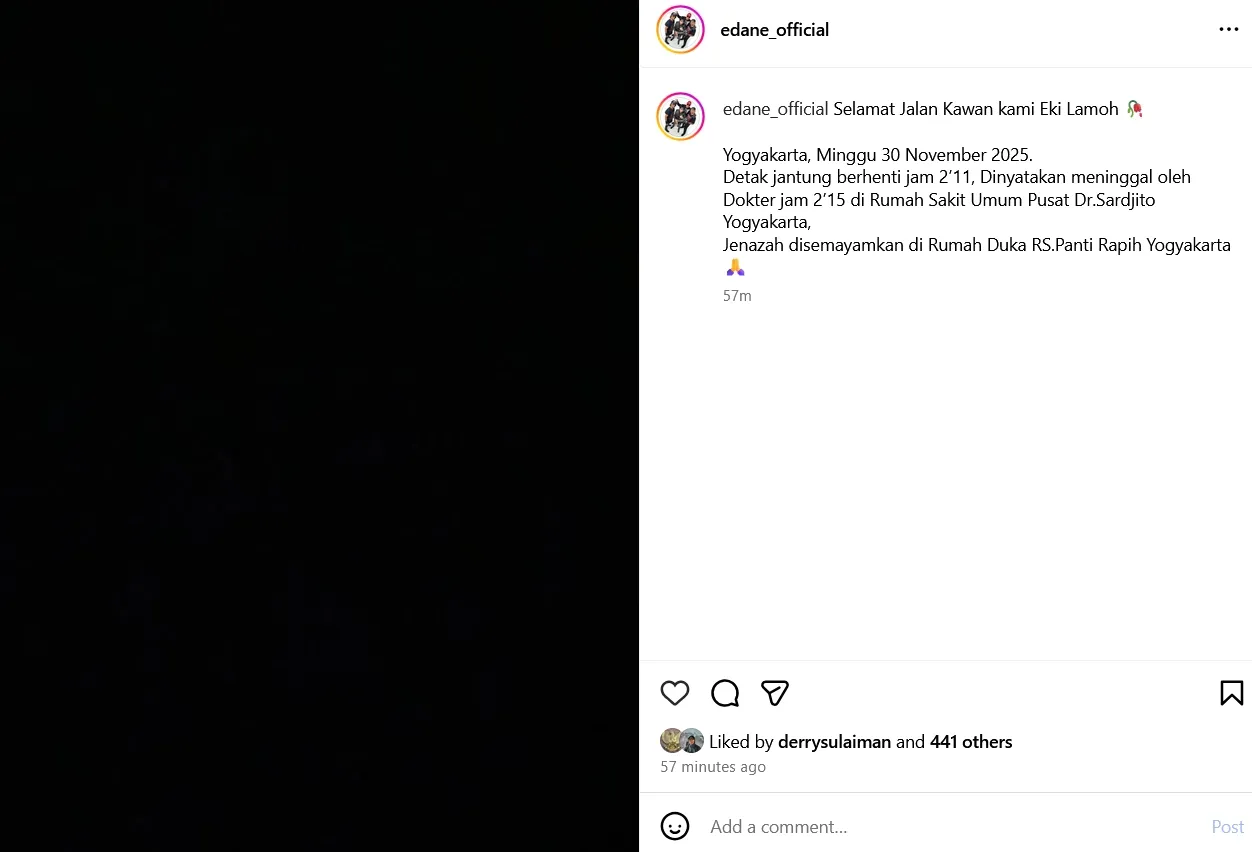1252x852 pixels.
Task: View the 441 others who liked
Action: (971, 742)
